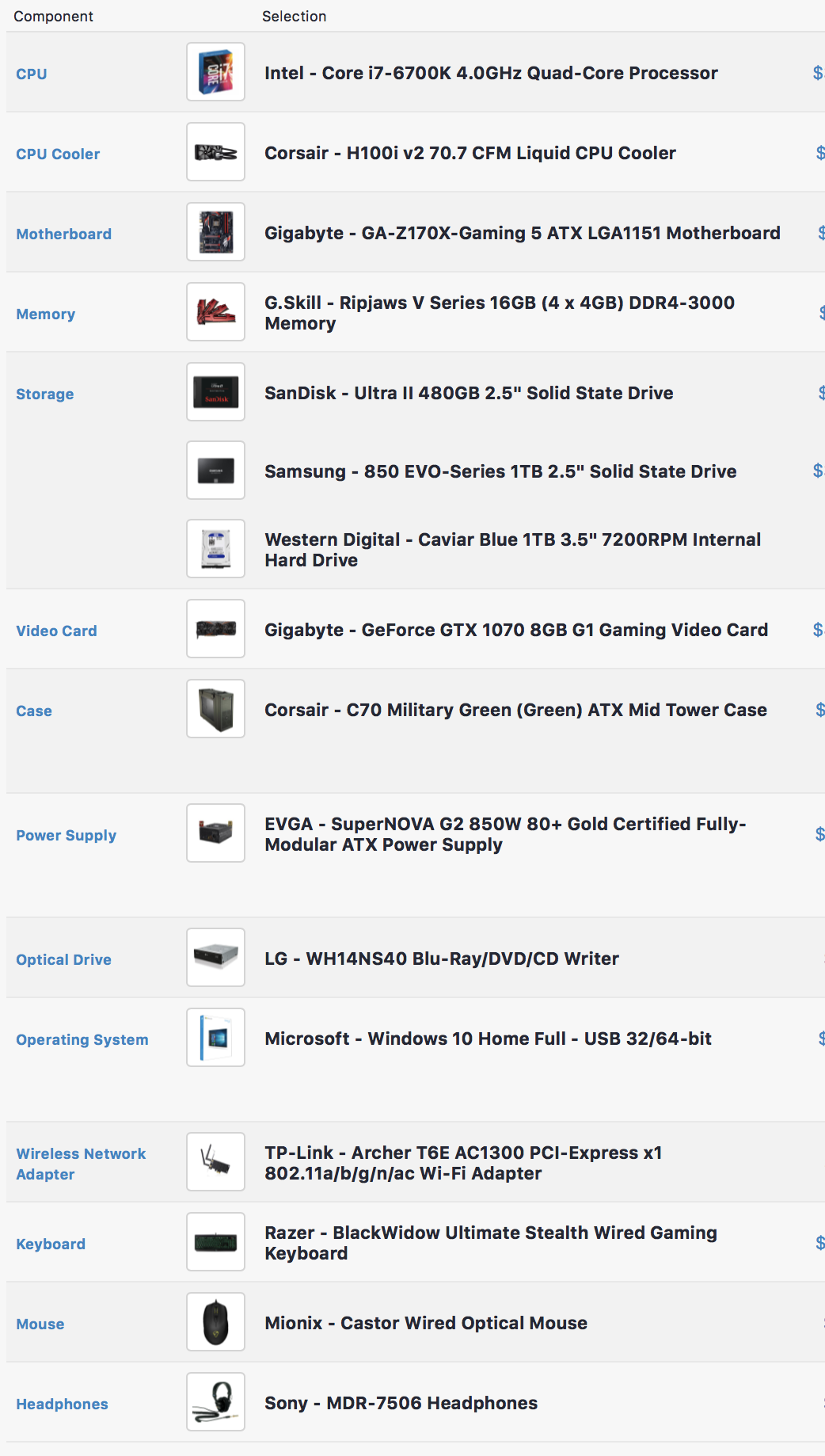The width and height of the screenshot is (825, 1456).
Task: Go to the Optical Drive category
Action: [x=64, y=959]
